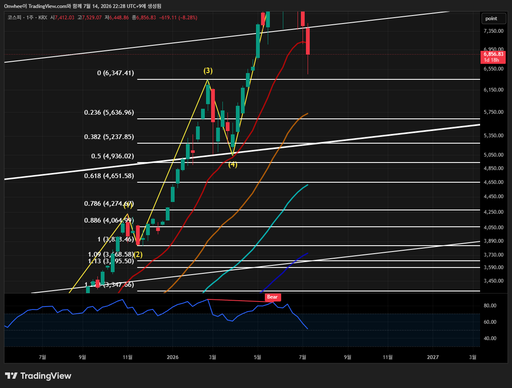Click the red open value 7,412.03 in header

coord(63,17)
